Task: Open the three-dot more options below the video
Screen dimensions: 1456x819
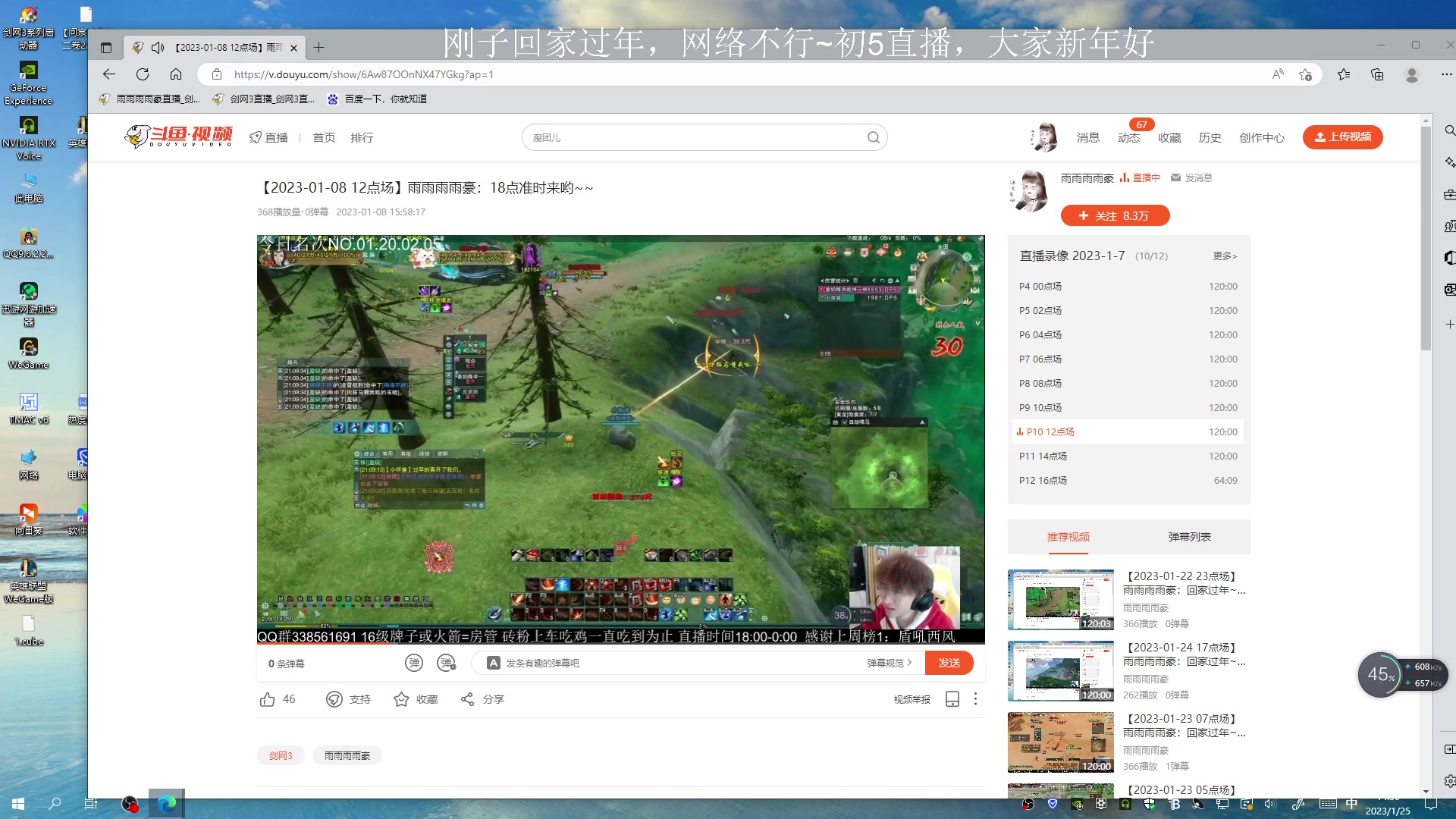Action: pos(976,699)
